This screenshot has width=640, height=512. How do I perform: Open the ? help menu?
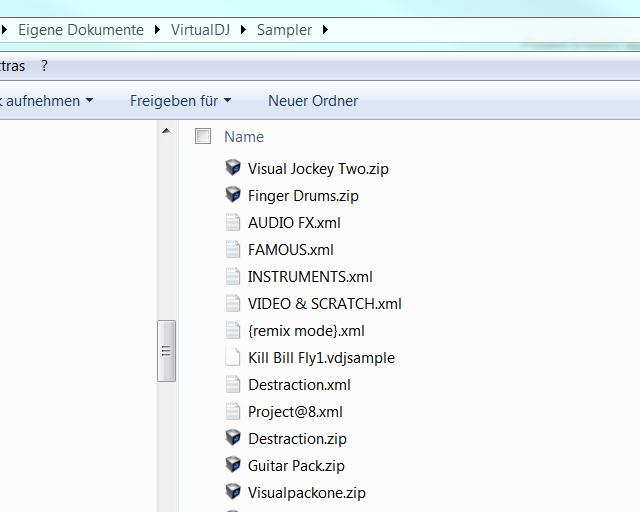point(44,66)
